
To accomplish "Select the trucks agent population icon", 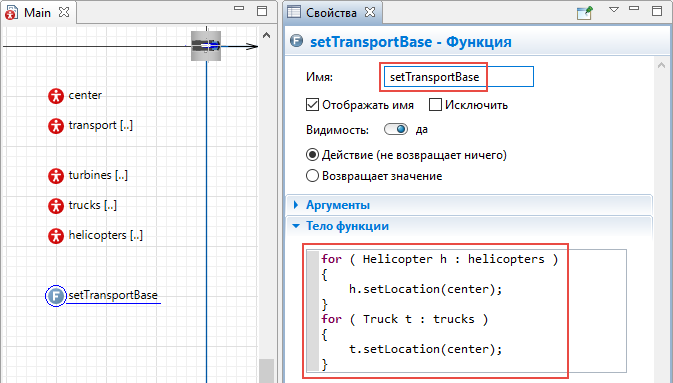I will [56, 206].
